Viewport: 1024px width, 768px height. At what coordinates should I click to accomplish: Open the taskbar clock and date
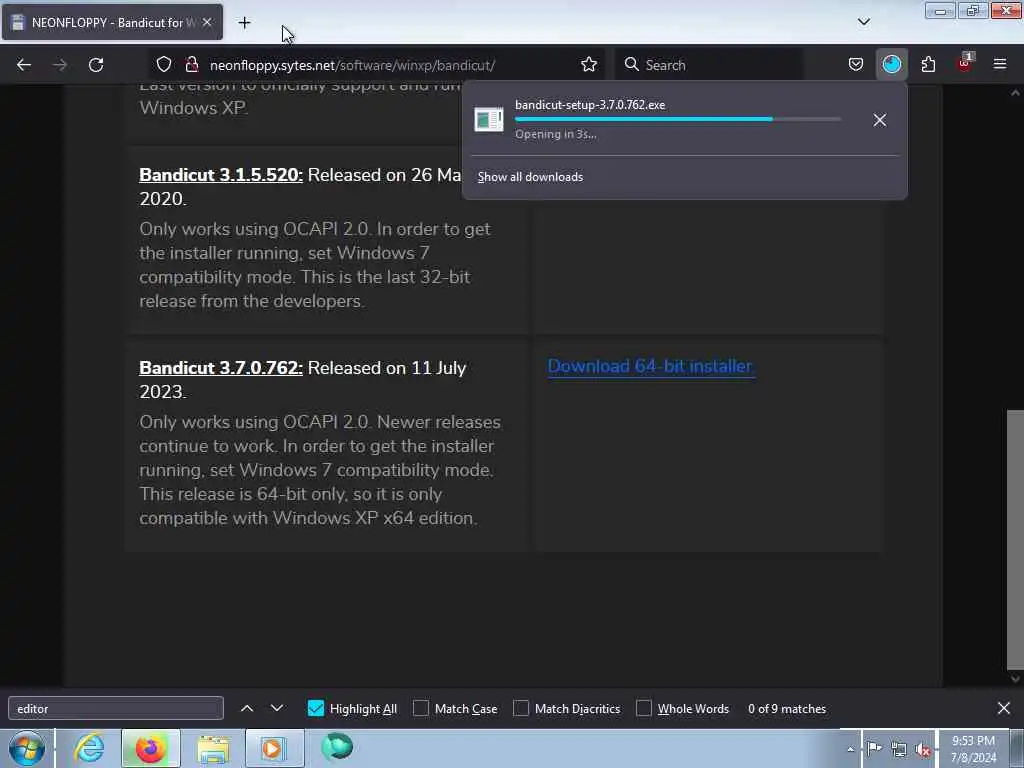(x=973, y=750)
